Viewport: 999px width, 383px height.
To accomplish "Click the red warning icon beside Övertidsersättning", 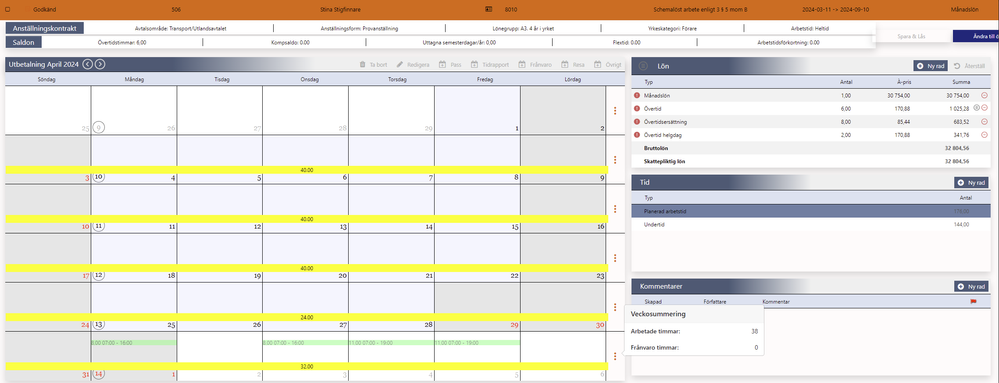I will point(636,121).
